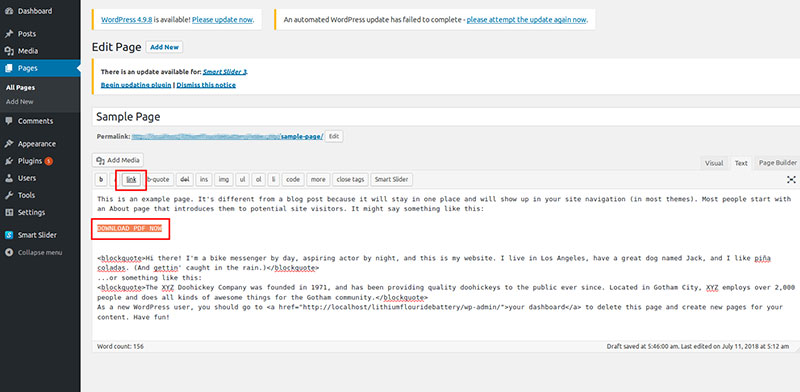
Task: Toggle distraction-free writing mode icon
Action: click(791, 179)
